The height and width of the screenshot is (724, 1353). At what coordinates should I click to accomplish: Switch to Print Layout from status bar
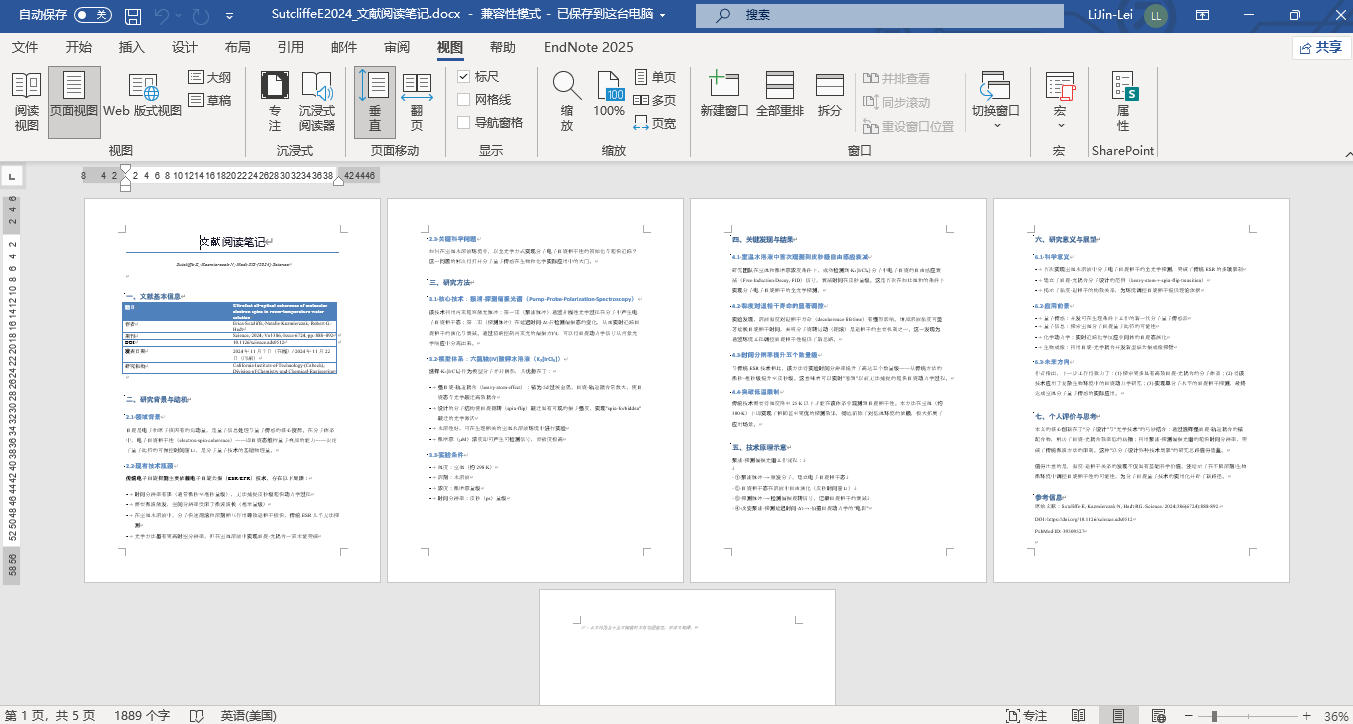(1120, 716)
